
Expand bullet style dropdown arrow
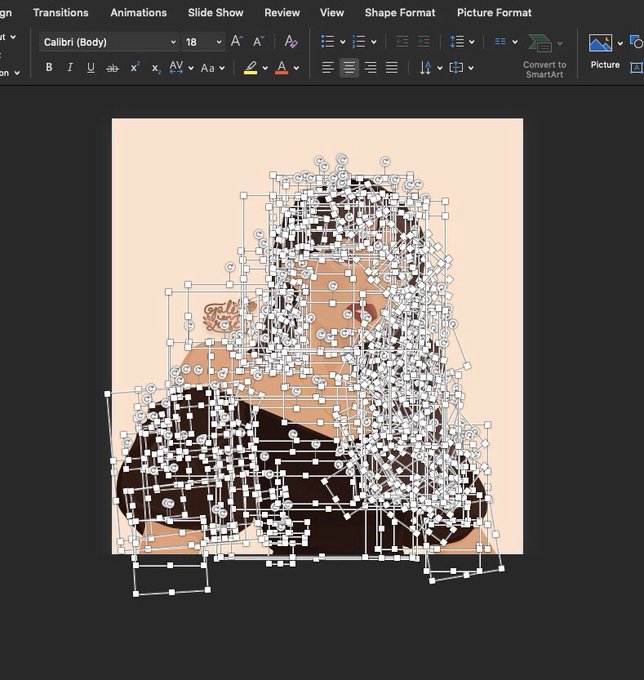(343, 42)
